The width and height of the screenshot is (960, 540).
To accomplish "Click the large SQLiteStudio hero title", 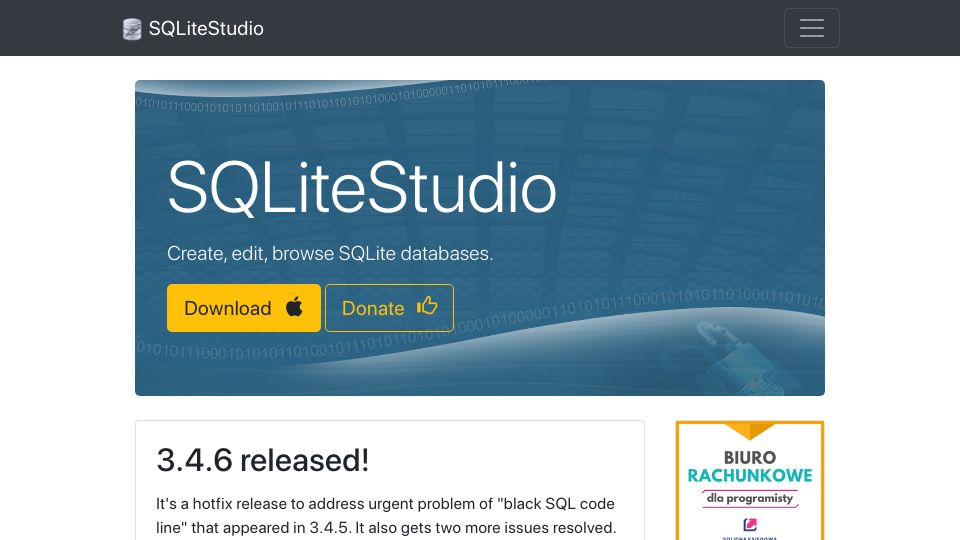I will point(362,187).
